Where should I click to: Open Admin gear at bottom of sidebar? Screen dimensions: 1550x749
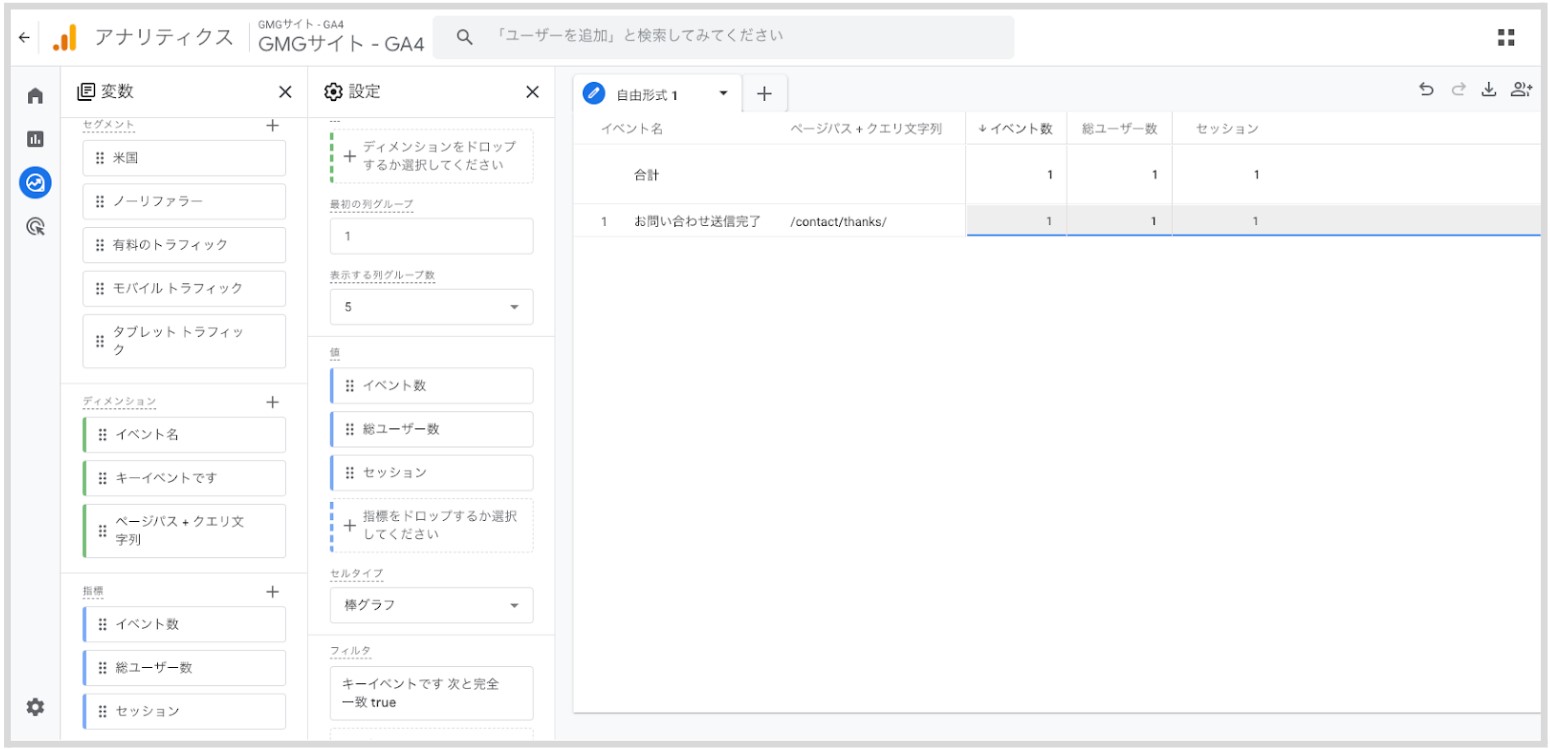[35, 707]
